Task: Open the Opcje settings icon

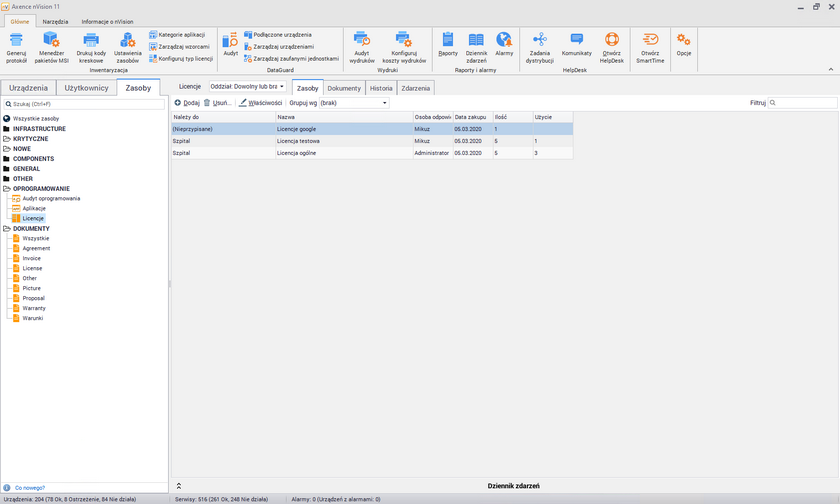Action: pos(684,40)
